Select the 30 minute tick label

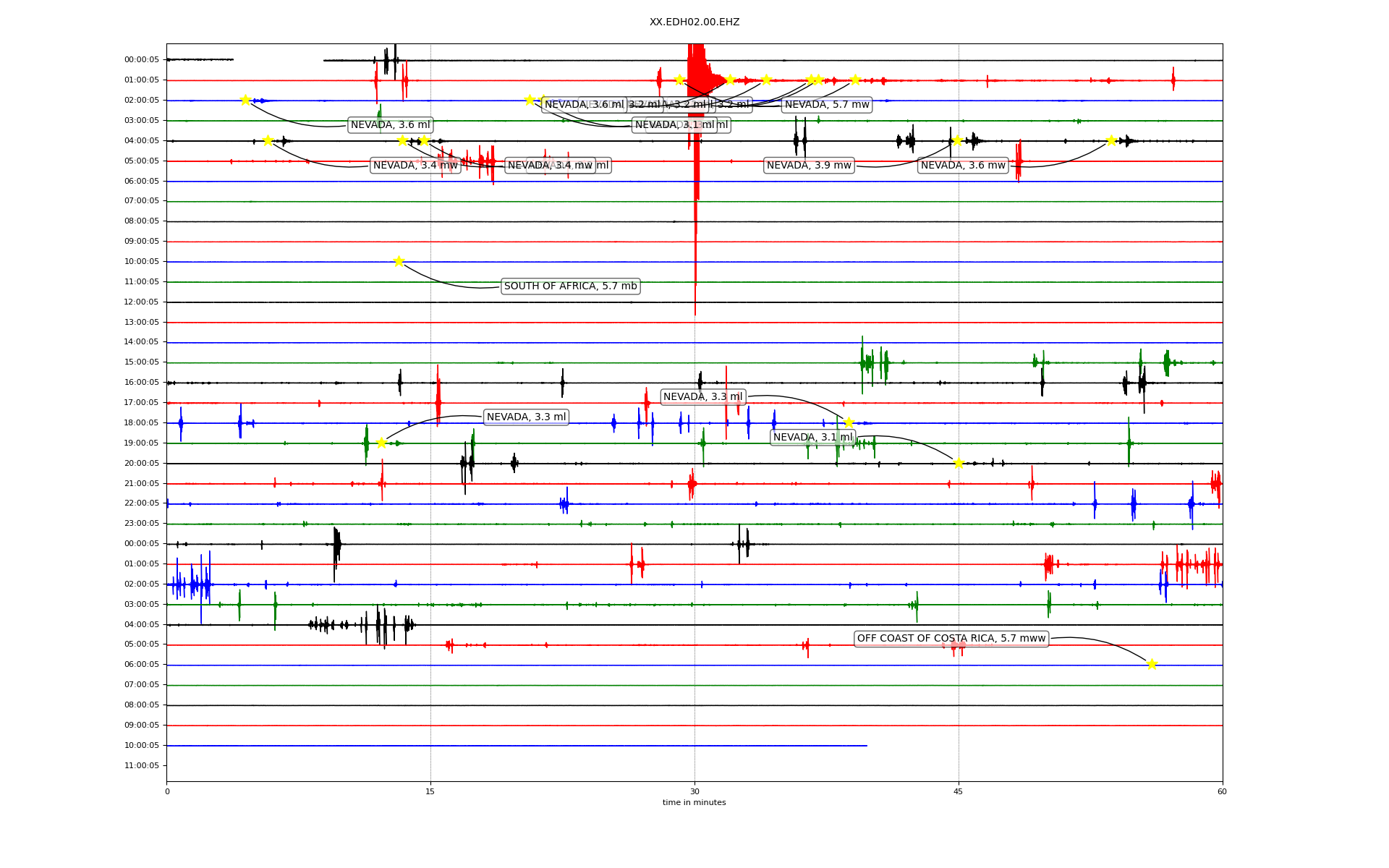694,791
